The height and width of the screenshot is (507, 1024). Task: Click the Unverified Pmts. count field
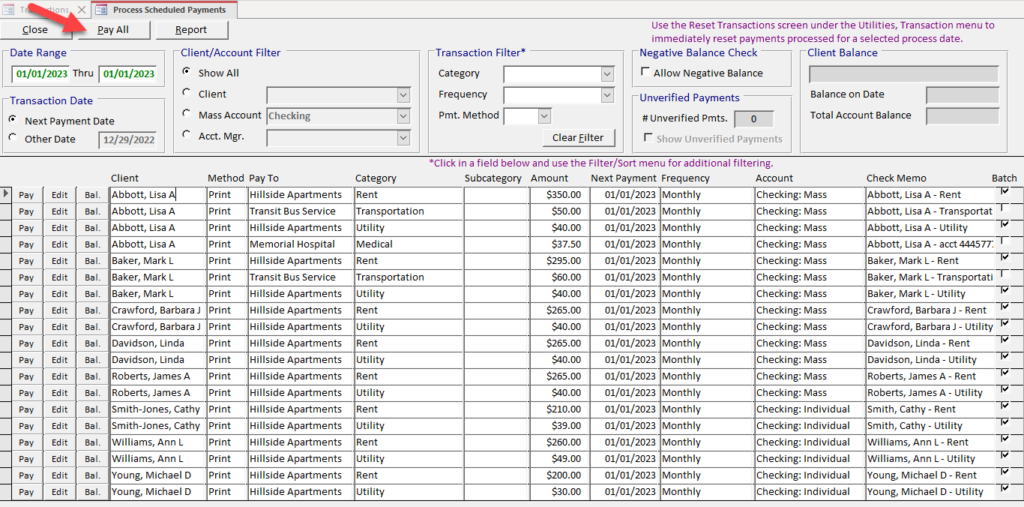click(x=754, y=119)
